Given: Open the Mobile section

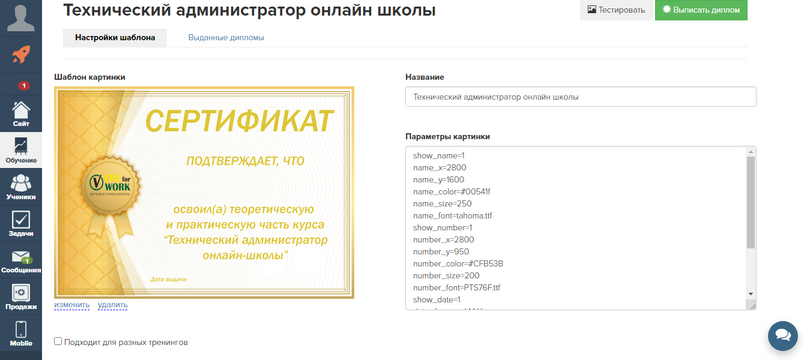Looking at the screenshot, I should [x=21, y=334].
